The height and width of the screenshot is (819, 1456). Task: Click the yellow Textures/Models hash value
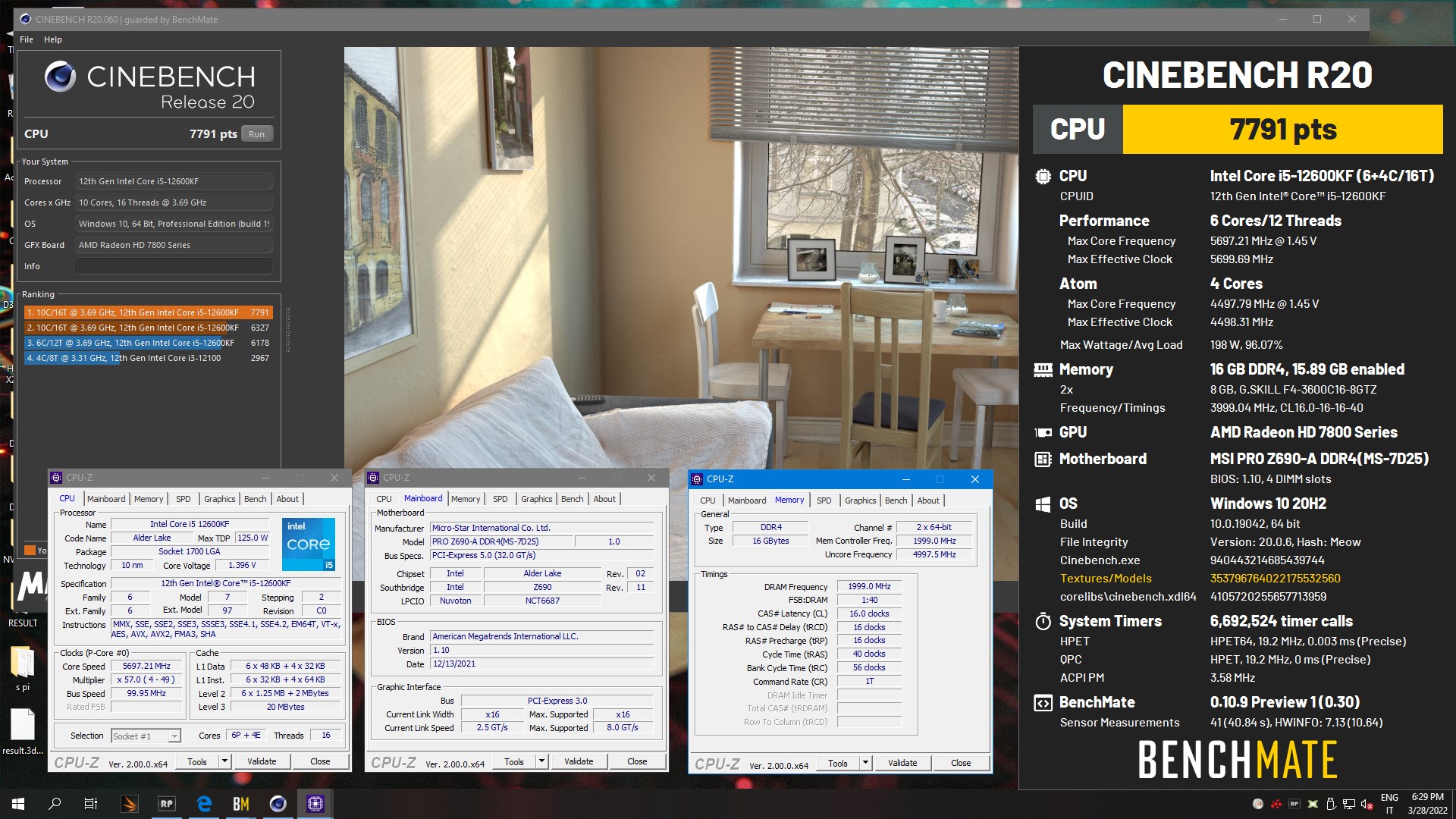1275,579
